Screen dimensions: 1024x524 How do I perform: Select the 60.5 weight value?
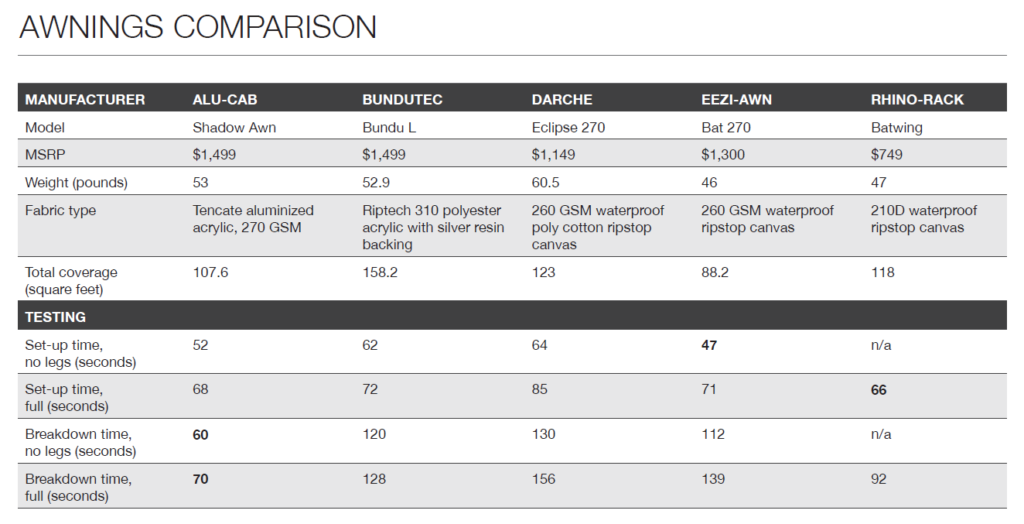(546, 183)
